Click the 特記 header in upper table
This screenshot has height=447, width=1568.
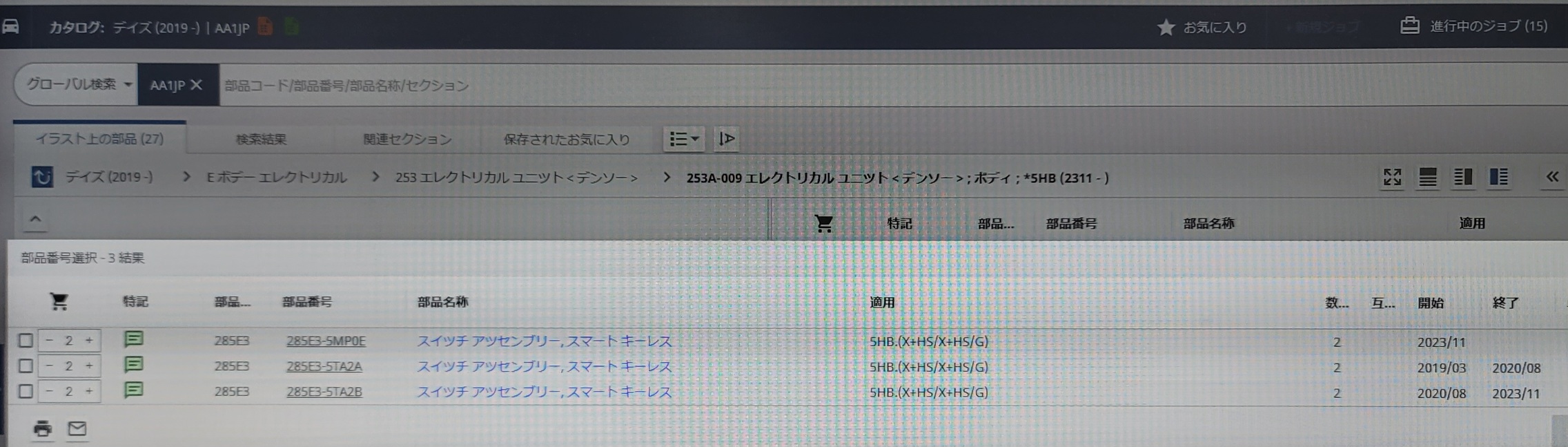(899, 223)
